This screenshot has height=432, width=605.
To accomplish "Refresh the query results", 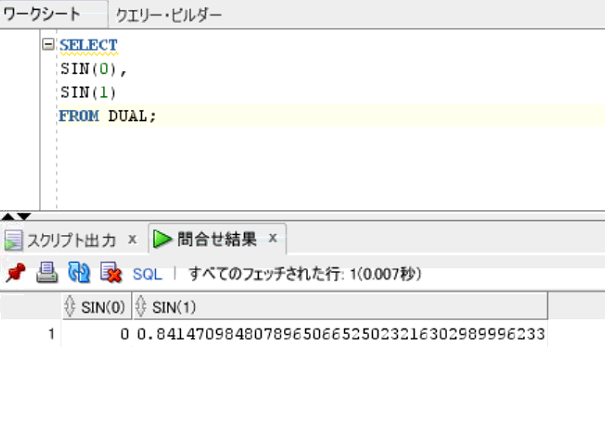I will 79,272.
